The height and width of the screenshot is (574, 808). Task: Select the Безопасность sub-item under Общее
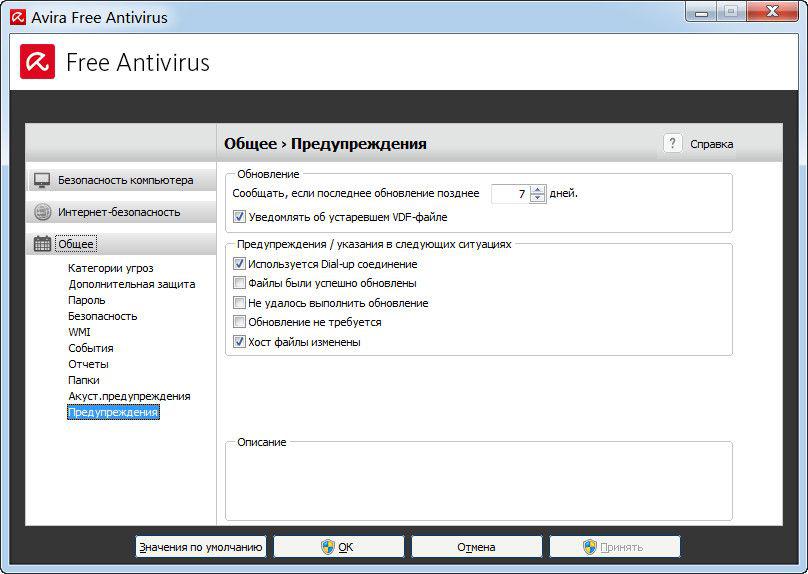coord(103,316)
